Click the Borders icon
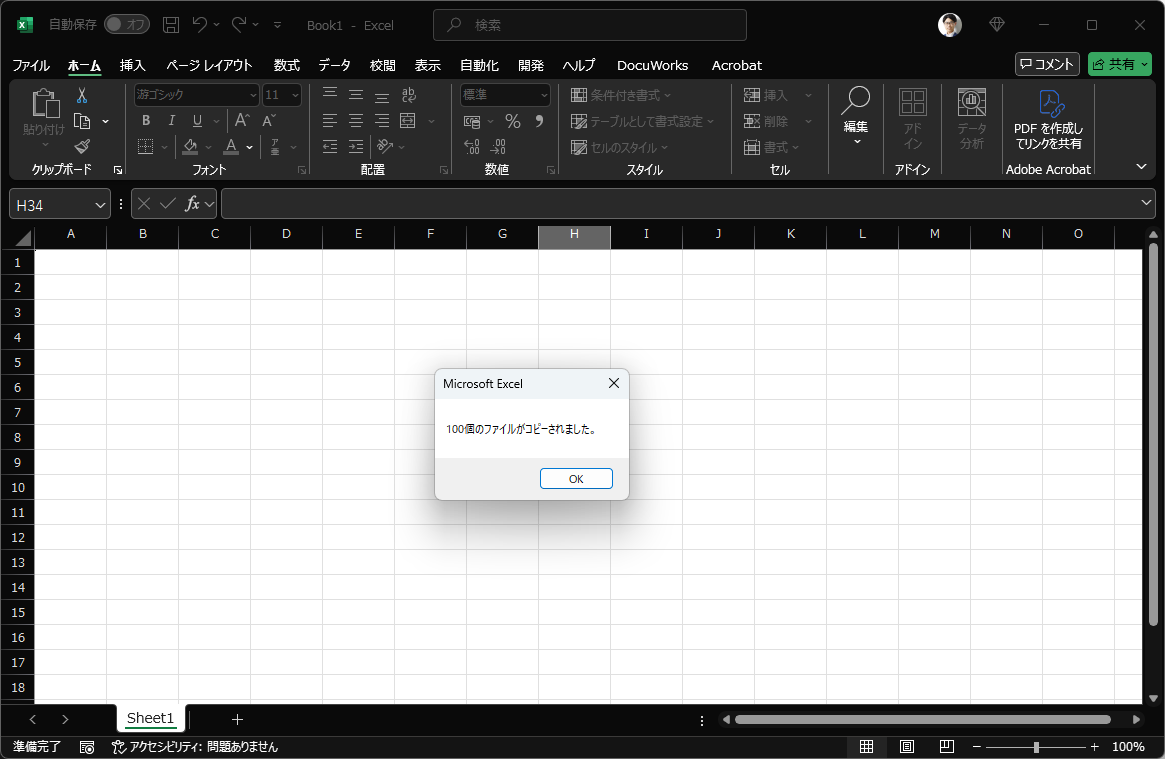The image size is (1165, 759). [146, 146]
